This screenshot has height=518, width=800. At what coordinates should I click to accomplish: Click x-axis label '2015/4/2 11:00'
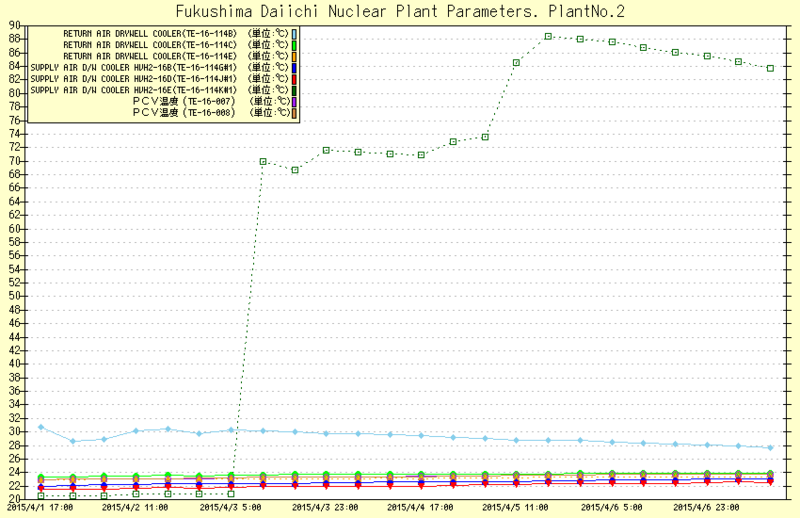coord(135,507)
